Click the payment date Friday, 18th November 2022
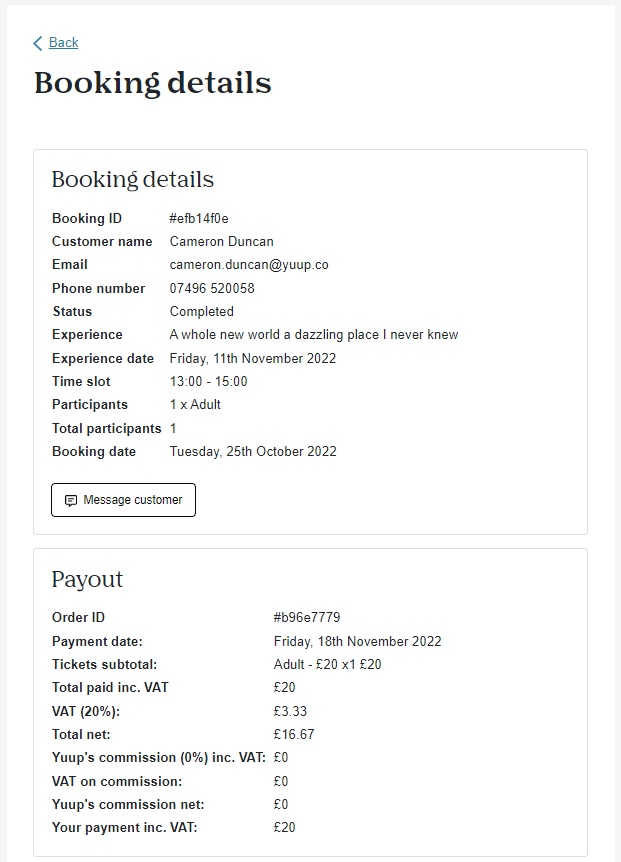The image size is (621, 862). pyautogui.click(x=357, y=641)
